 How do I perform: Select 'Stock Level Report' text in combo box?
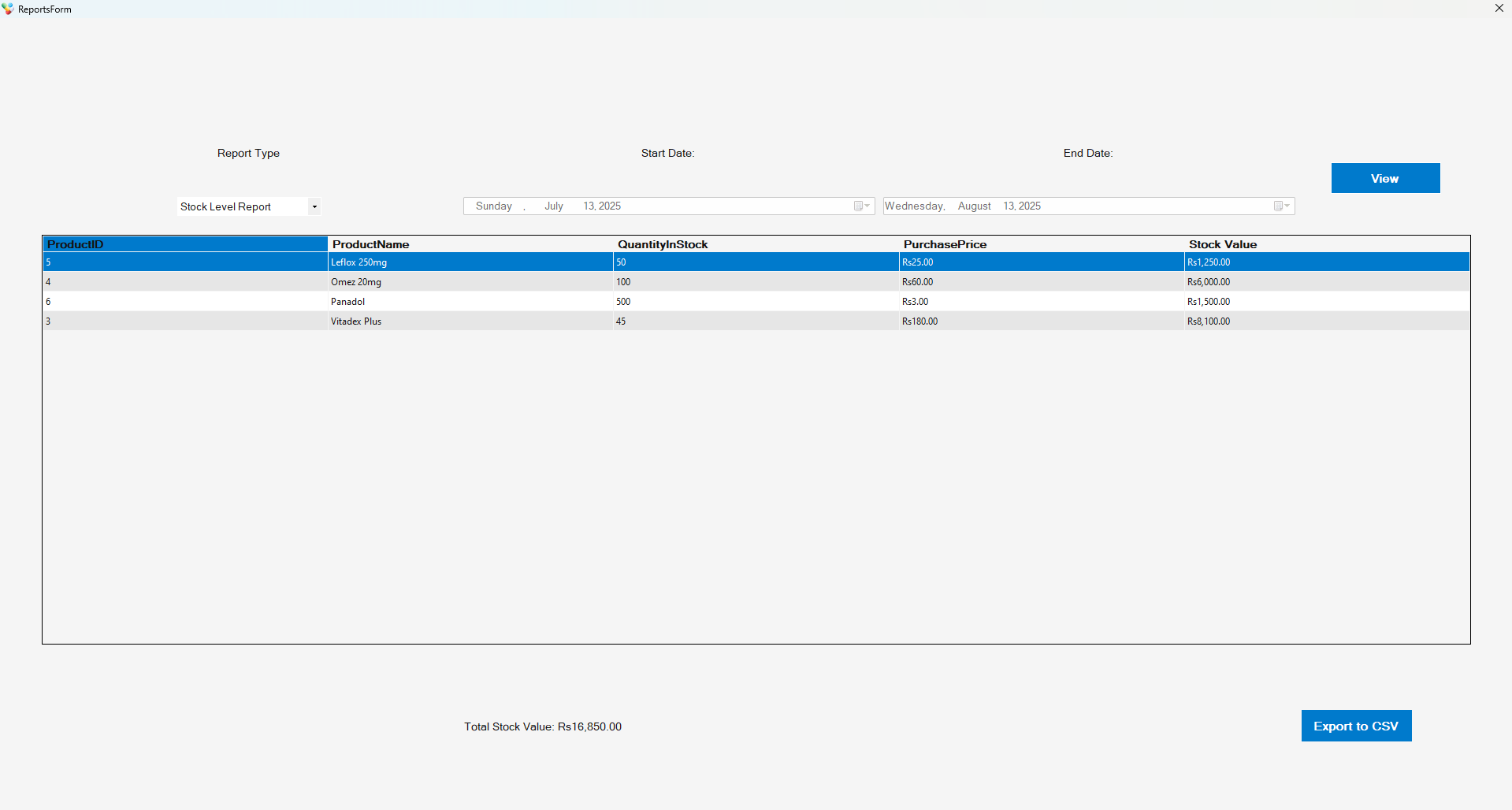tap(225, 206)
